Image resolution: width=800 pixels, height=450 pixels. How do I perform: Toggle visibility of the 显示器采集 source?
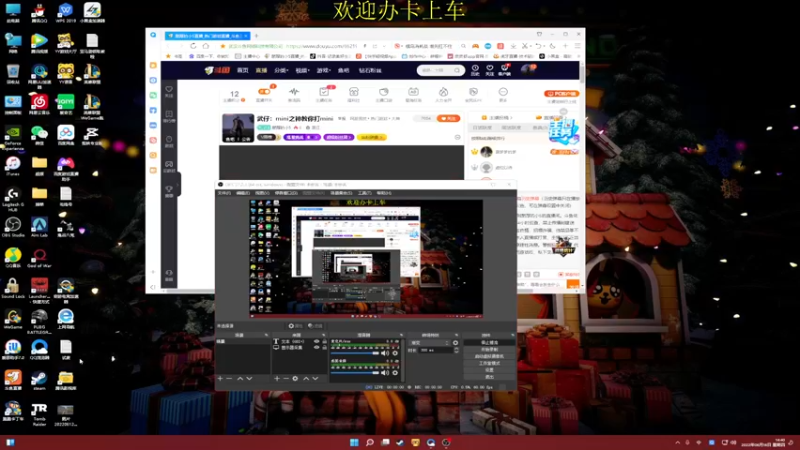click(x=316, y=347)
